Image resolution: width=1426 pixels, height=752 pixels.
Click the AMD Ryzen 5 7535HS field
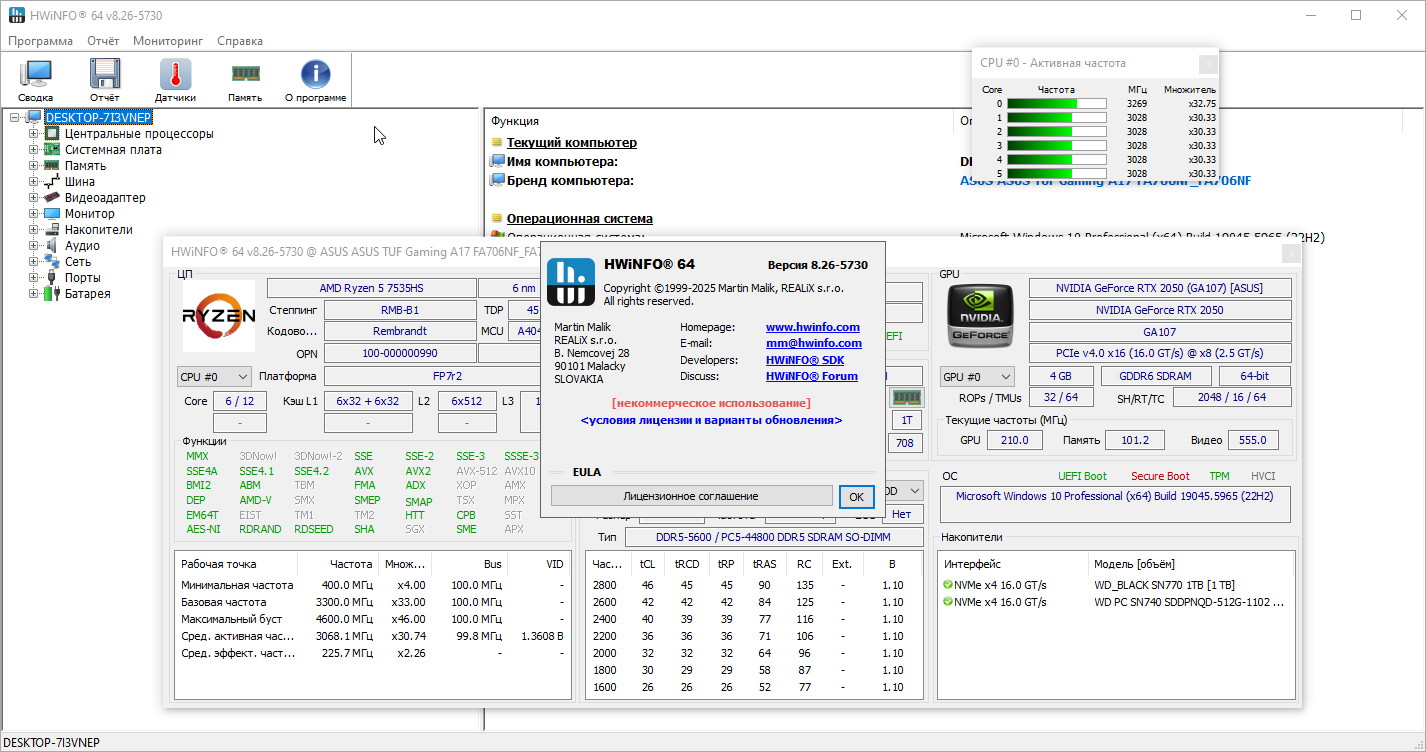tap(371, 288)
